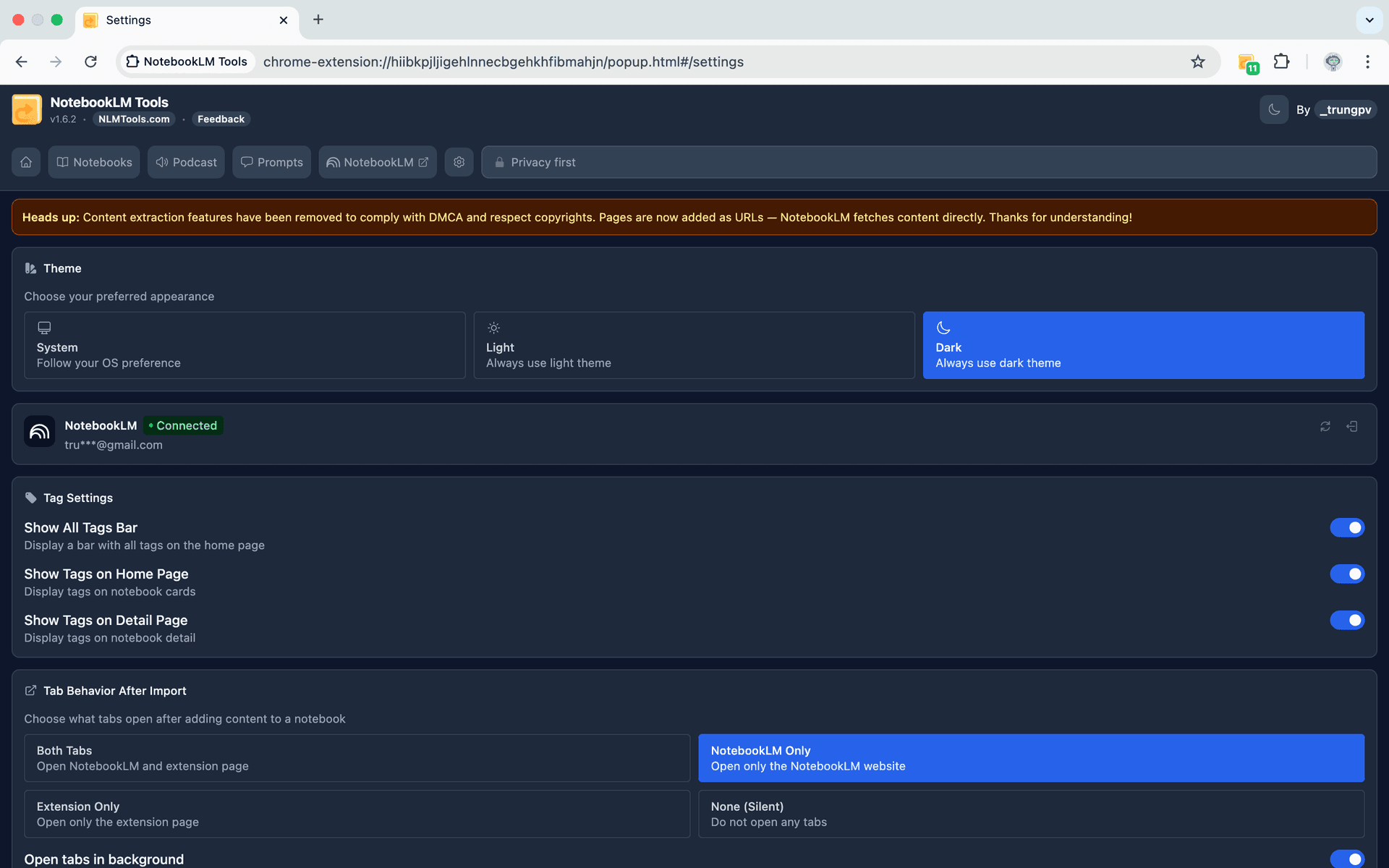Toggle Show Tags on Detail Page off

point(1346,620)
